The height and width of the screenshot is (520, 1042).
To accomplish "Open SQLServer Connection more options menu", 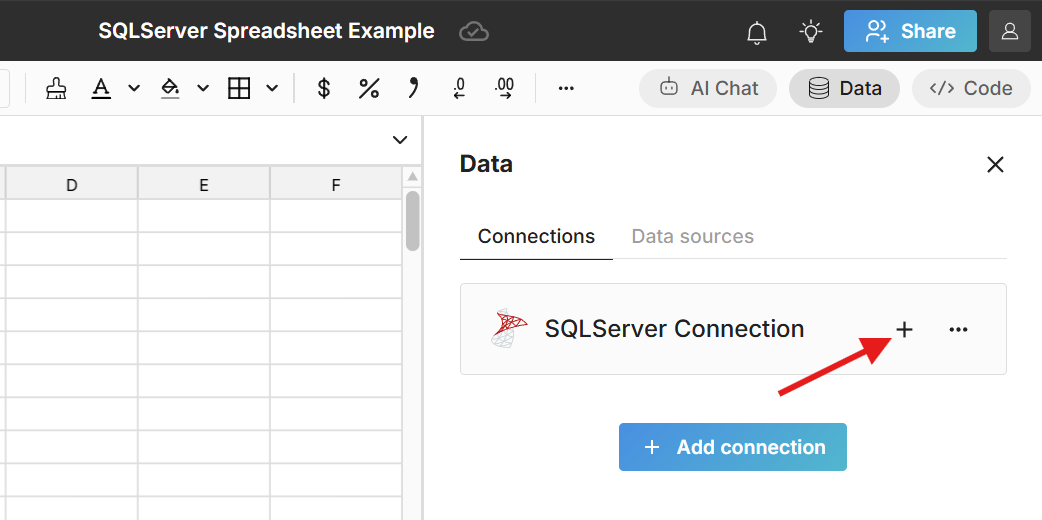I will [x=958, y=329].
